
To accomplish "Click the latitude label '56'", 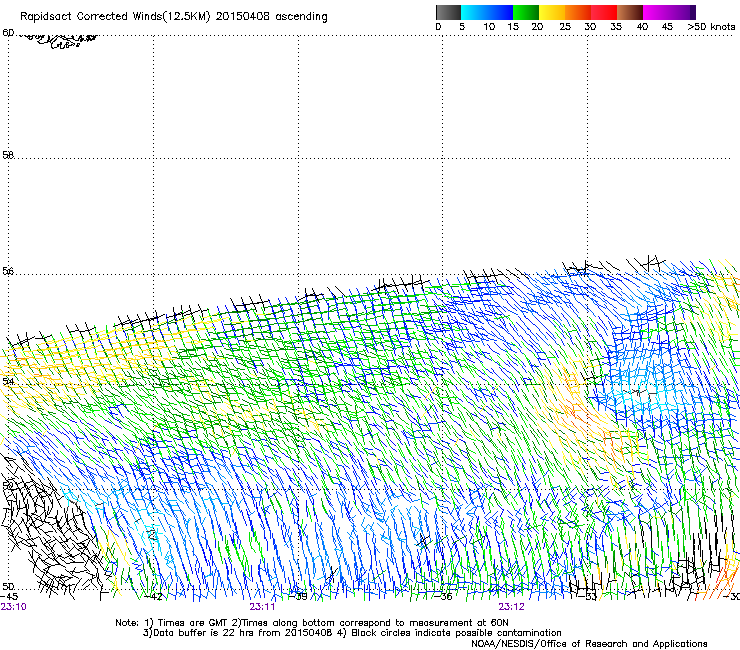I will [x=8, y=271].
